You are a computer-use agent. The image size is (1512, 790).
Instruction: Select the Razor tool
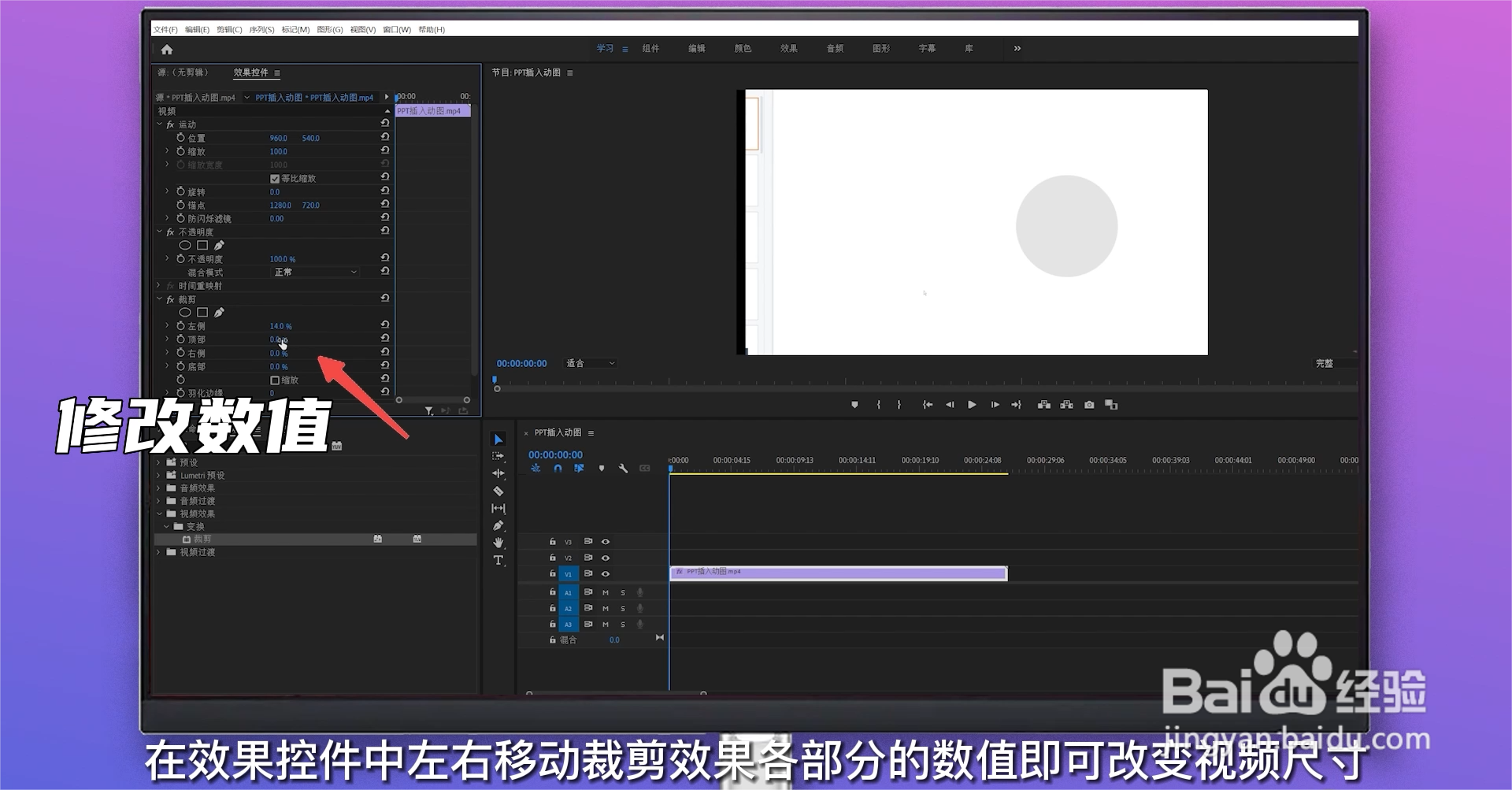click(x=498, y=491)
